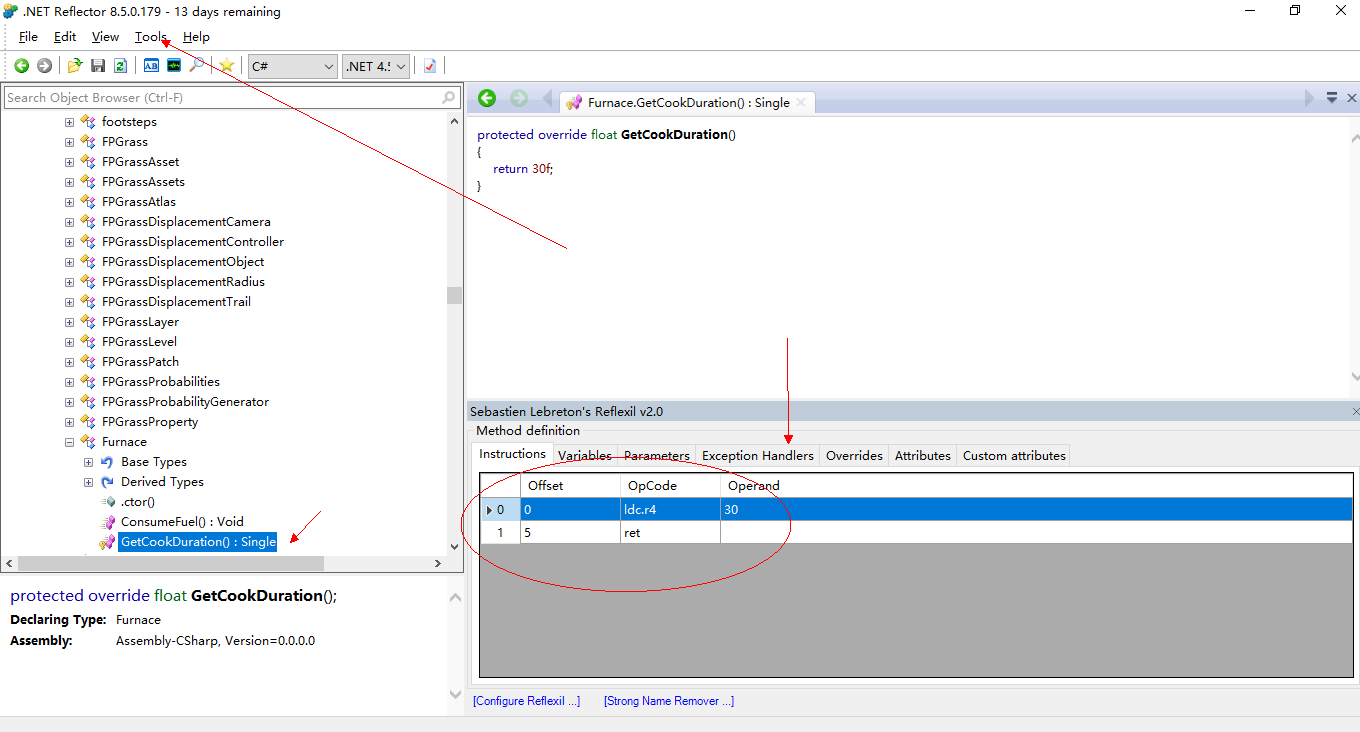This screenshot has width=1360, height=732.
Task: Switch to the Variables tab
Action: [585, 456]
